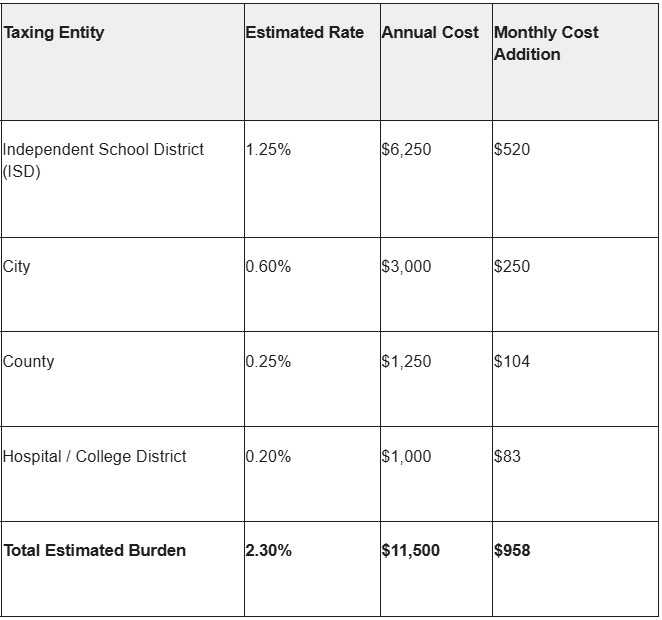The image size is (662, 620).
Task: Click the Taxing Entity column header
Action: tap(54, 33)
